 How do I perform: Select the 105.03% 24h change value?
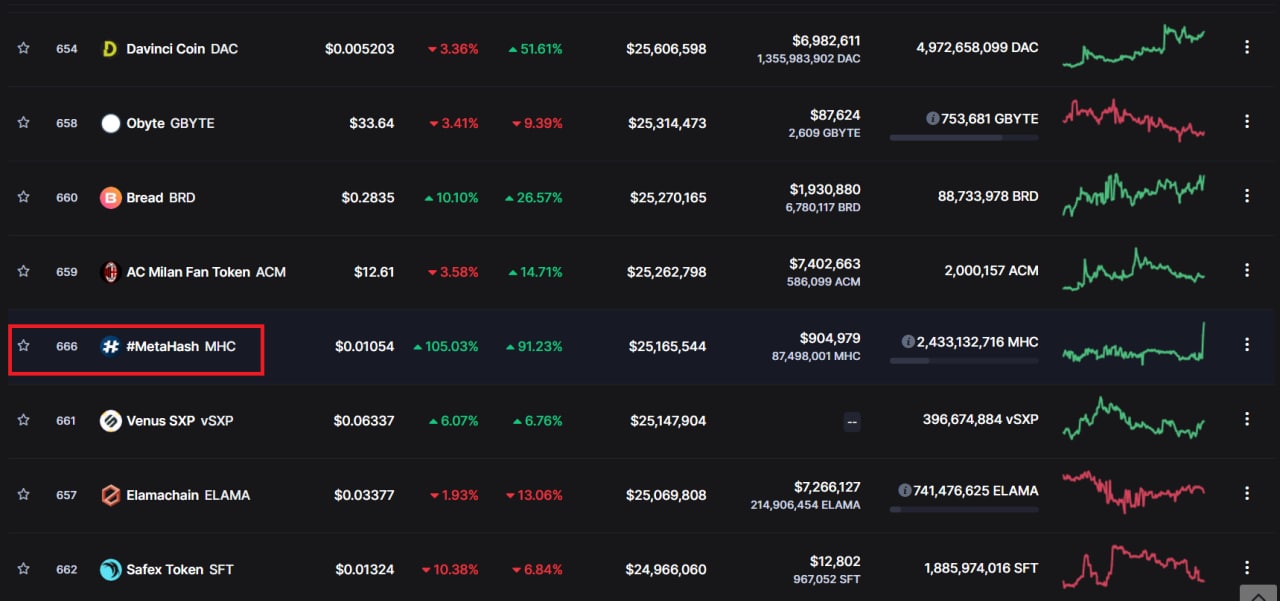(445, 347)
